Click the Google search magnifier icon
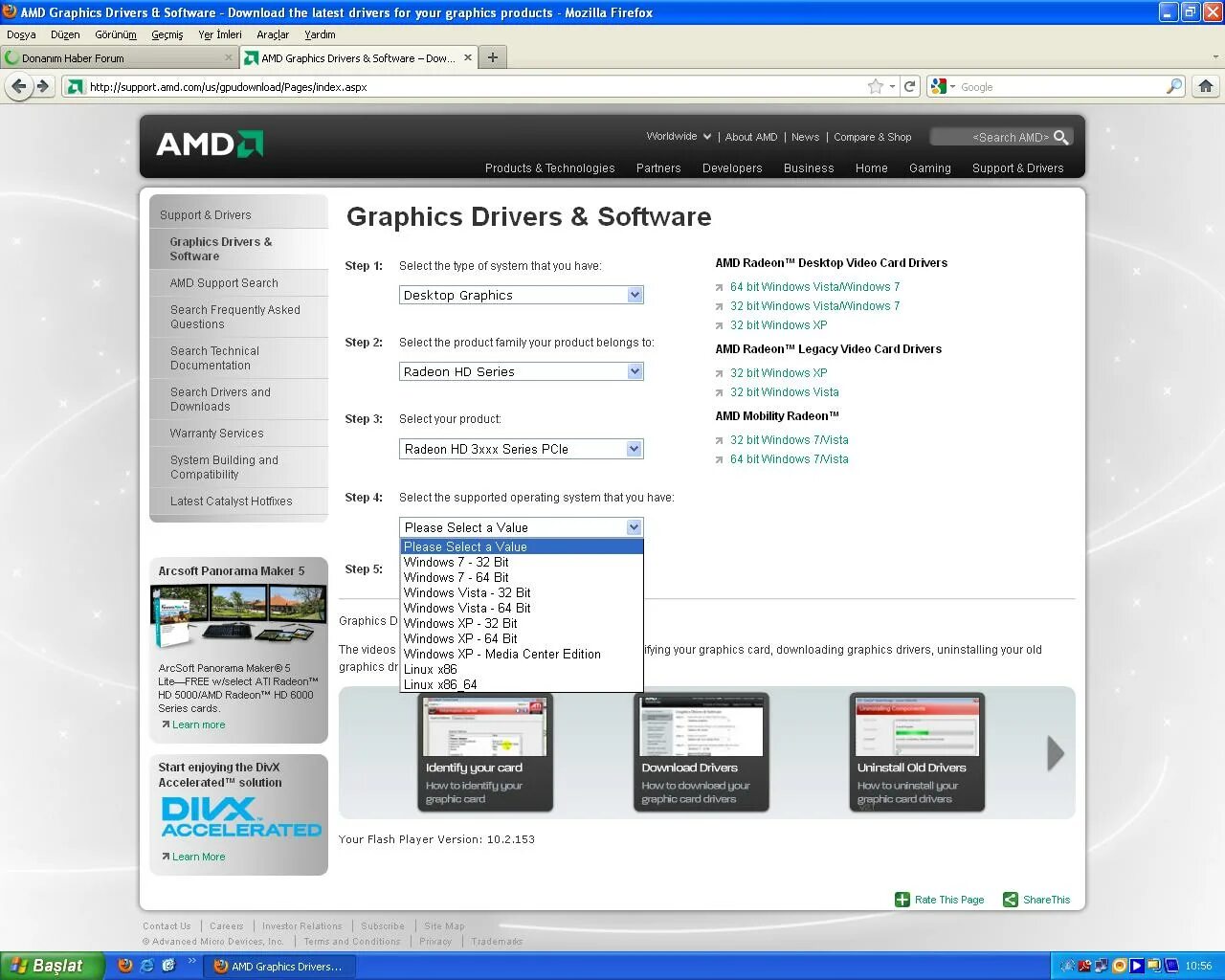Viewport: 1225px width, 980px height. pos(1173,86)
